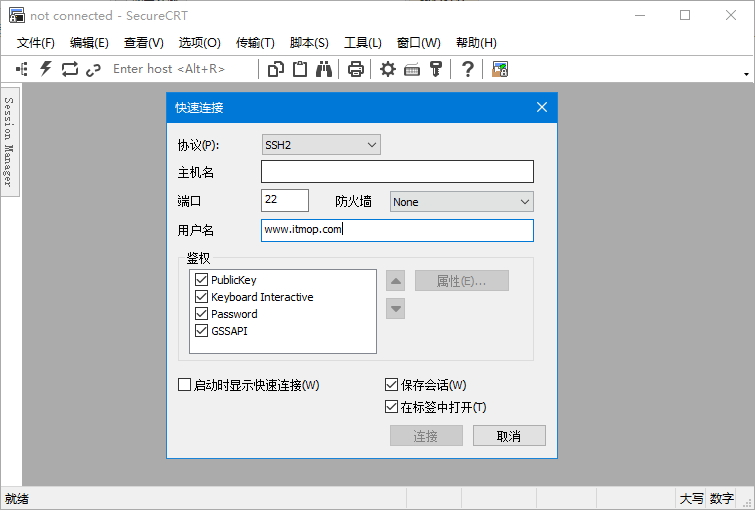Click the Copy toolbar icon
This screenshot has width=755, height=510.
click(275, 69)
